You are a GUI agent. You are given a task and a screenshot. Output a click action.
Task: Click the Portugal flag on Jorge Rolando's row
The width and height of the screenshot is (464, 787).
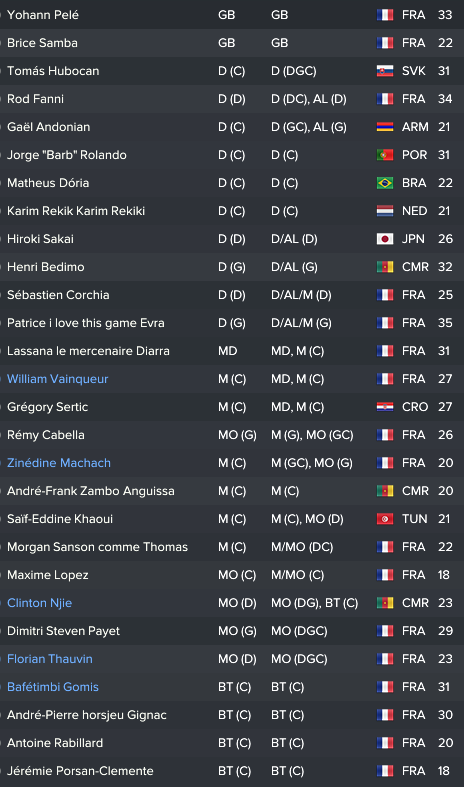click(385, 155)
